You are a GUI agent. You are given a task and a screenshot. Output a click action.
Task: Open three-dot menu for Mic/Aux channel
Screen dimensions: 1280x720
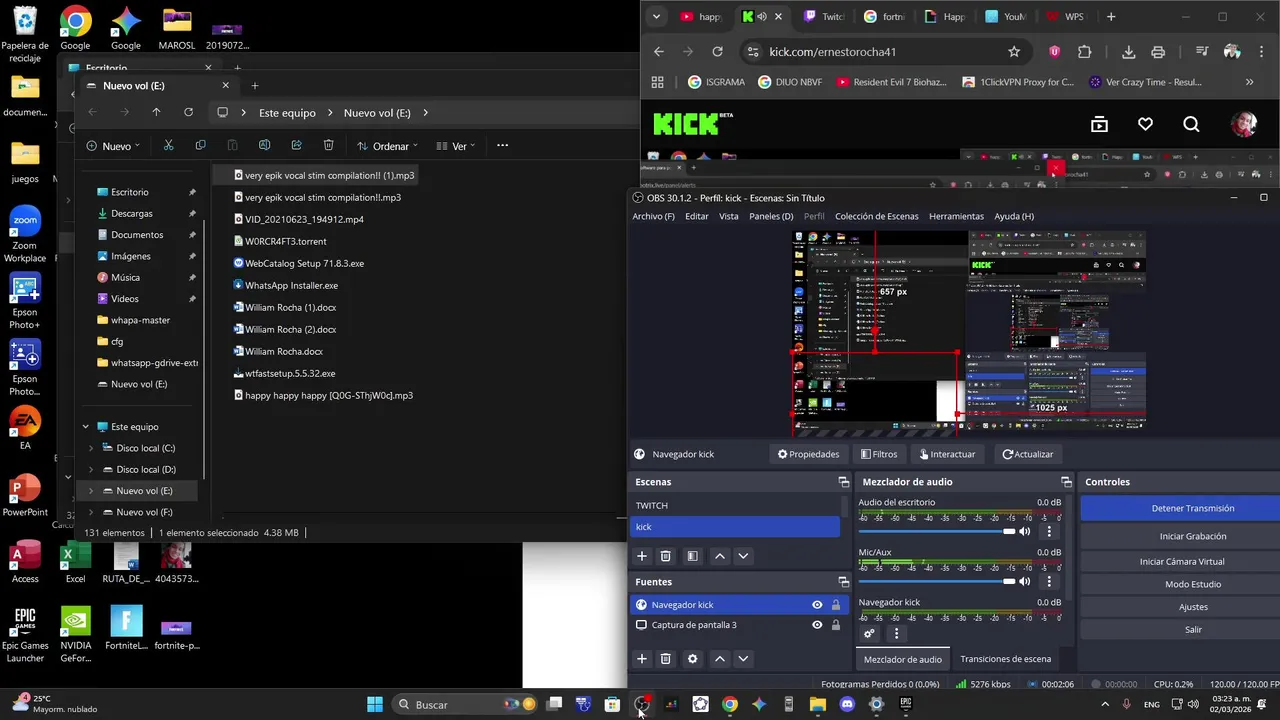pyautogui.click(x=1049, y=581)
